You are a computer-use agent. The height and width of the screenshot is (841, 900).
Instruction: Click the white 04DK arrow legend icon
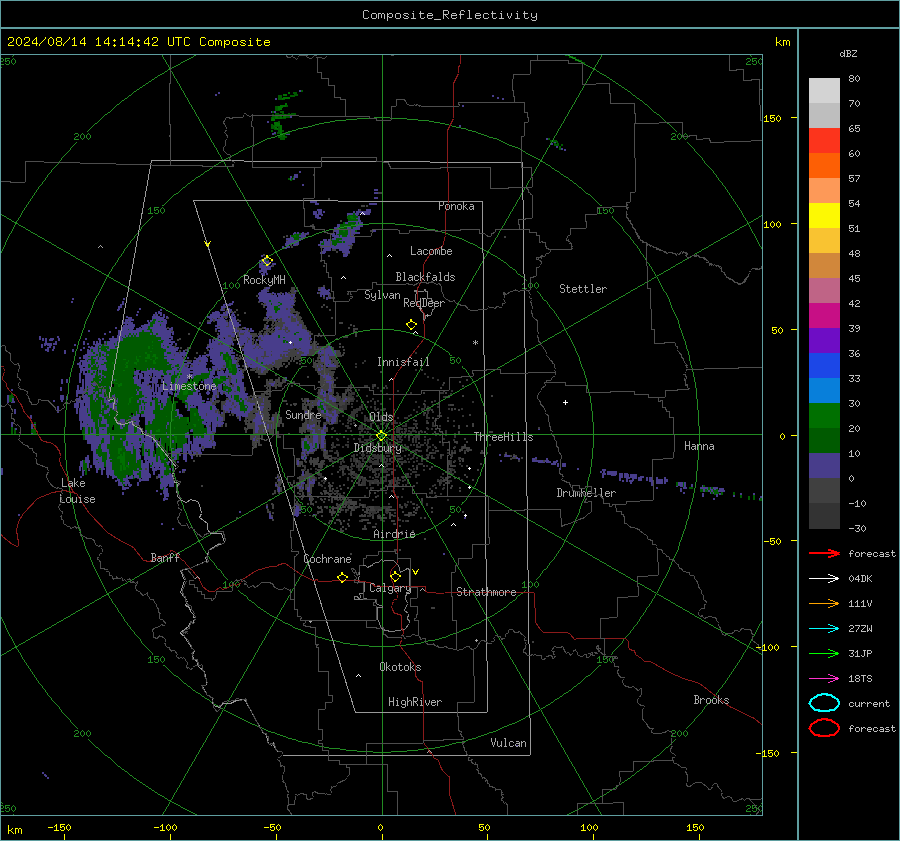(x=824, y=579)
